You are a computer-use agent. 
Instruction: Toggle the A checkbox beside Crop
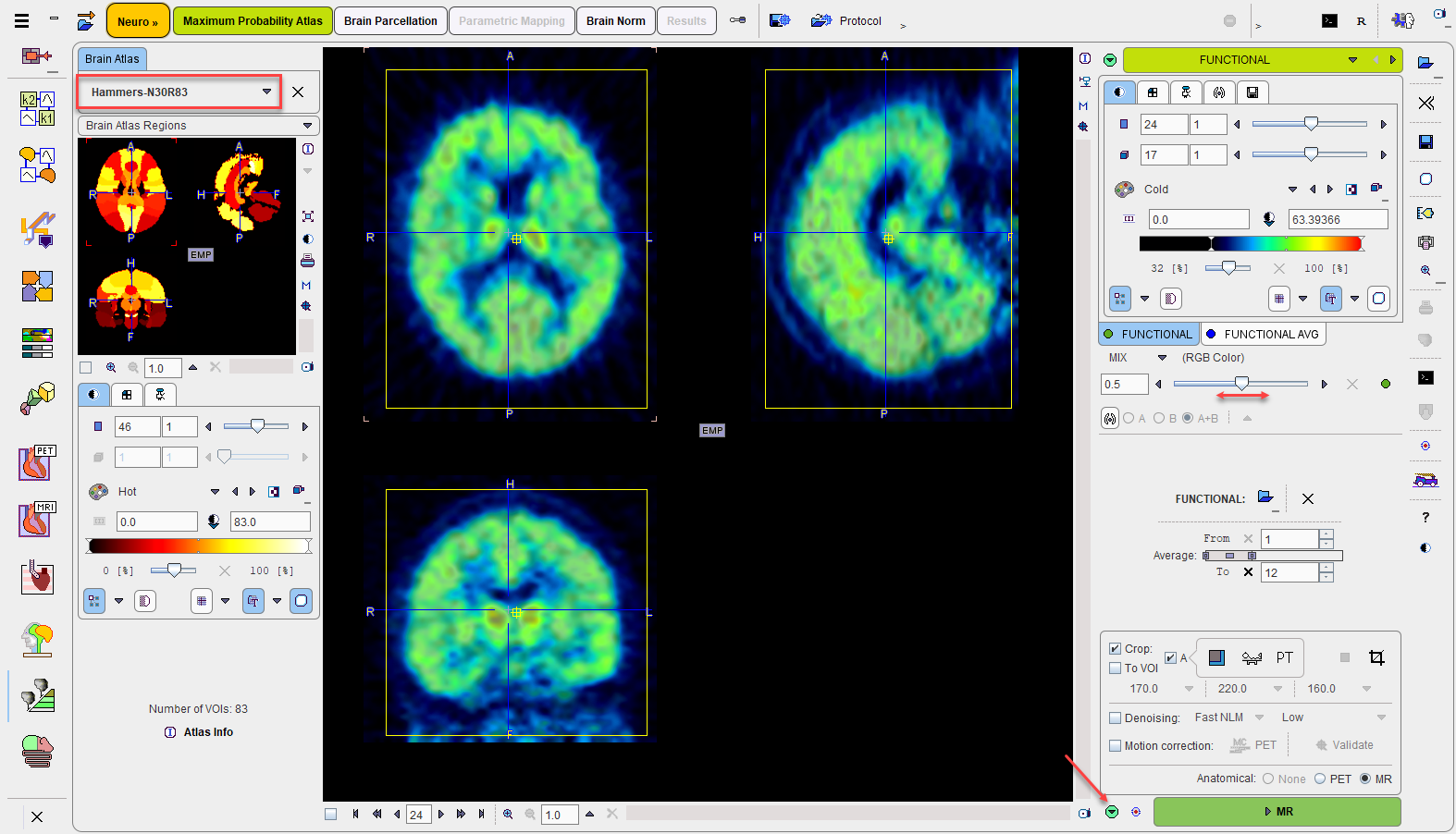pyautogui.click(x=1170, y=657)
